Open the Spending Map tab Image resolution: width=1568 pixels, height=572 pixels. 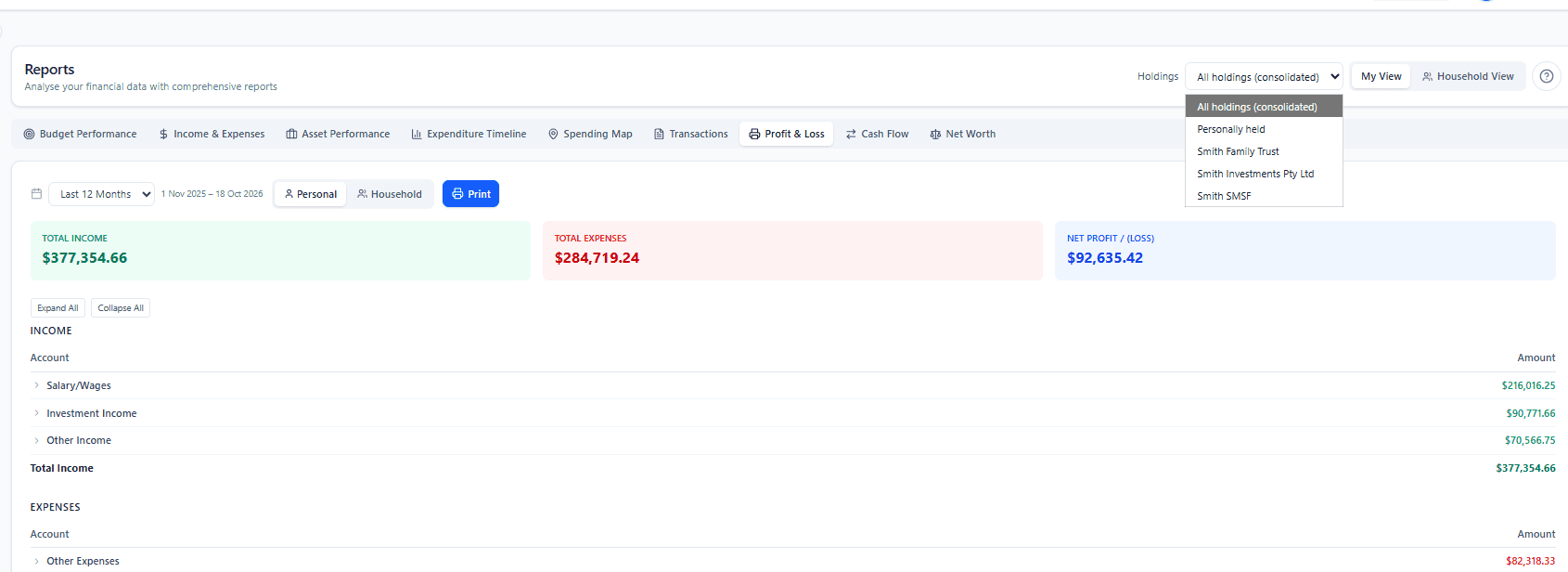coord(590,134)
